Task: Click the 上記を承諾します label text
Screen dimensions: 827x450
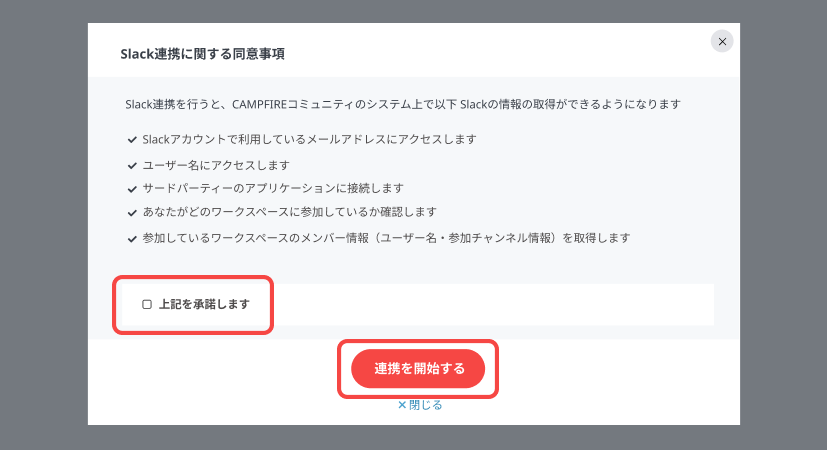Action: click(x=204, y=304)
